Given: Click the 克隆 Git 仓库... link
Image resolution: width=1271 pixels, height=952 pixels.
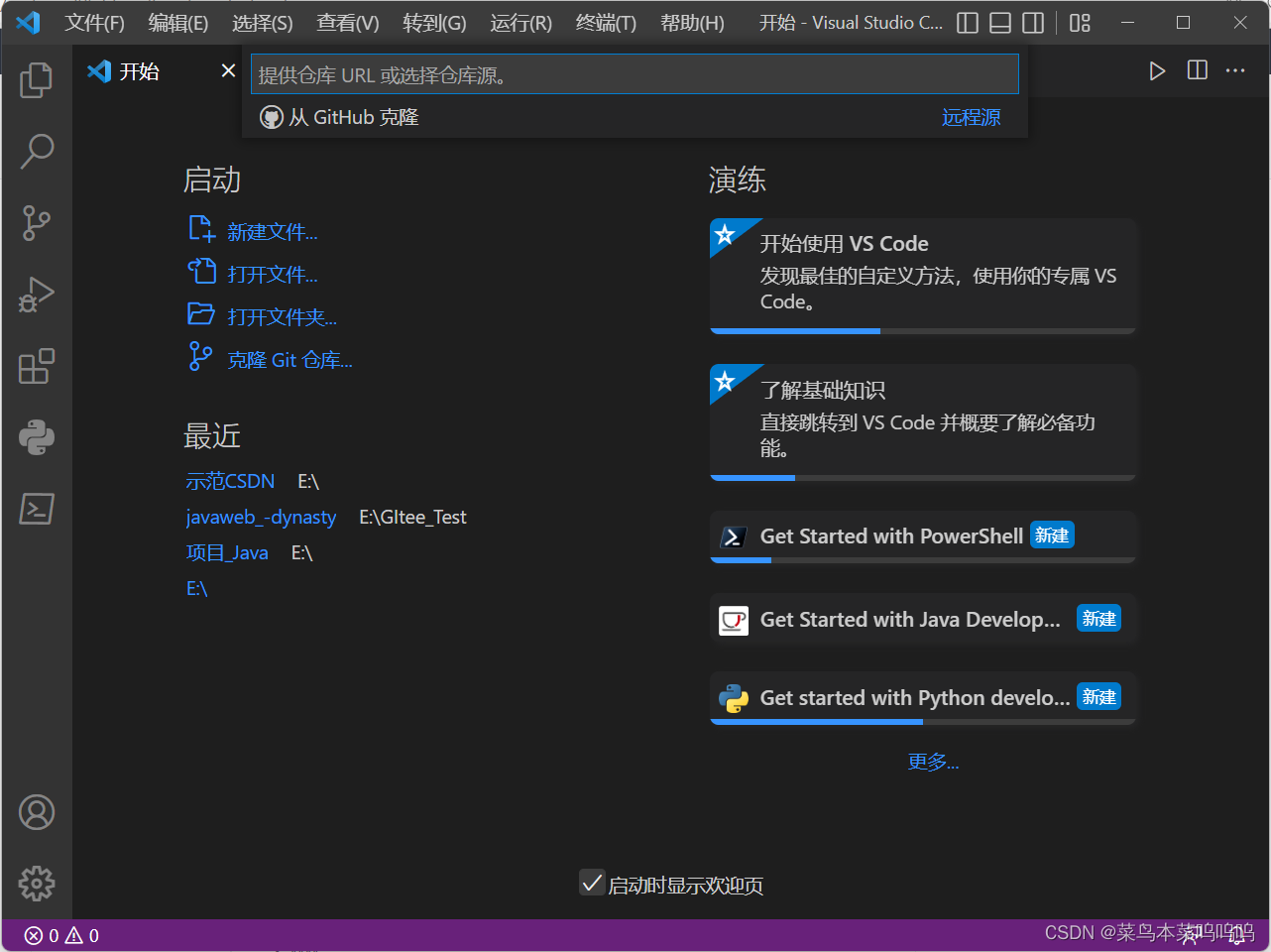Looking at the screenshot, I should [x=289, y=360].
